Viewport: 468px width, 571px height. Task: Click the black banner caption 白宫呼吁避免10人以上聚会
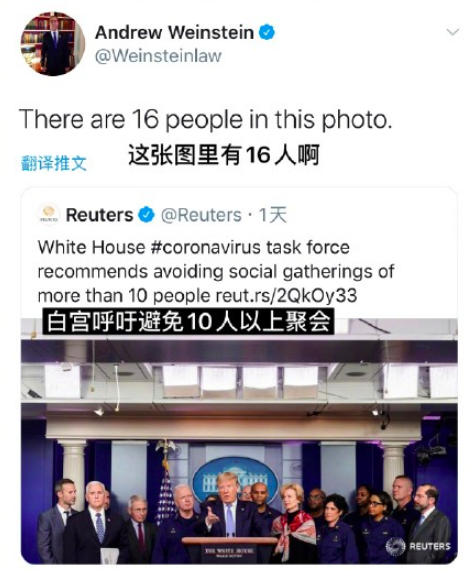188,321
